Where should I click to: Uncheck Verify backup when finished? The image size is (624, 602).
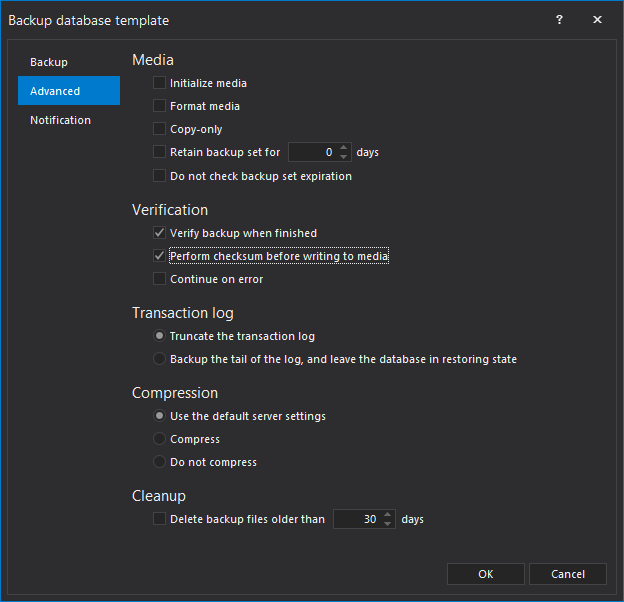tap(160, 233)
